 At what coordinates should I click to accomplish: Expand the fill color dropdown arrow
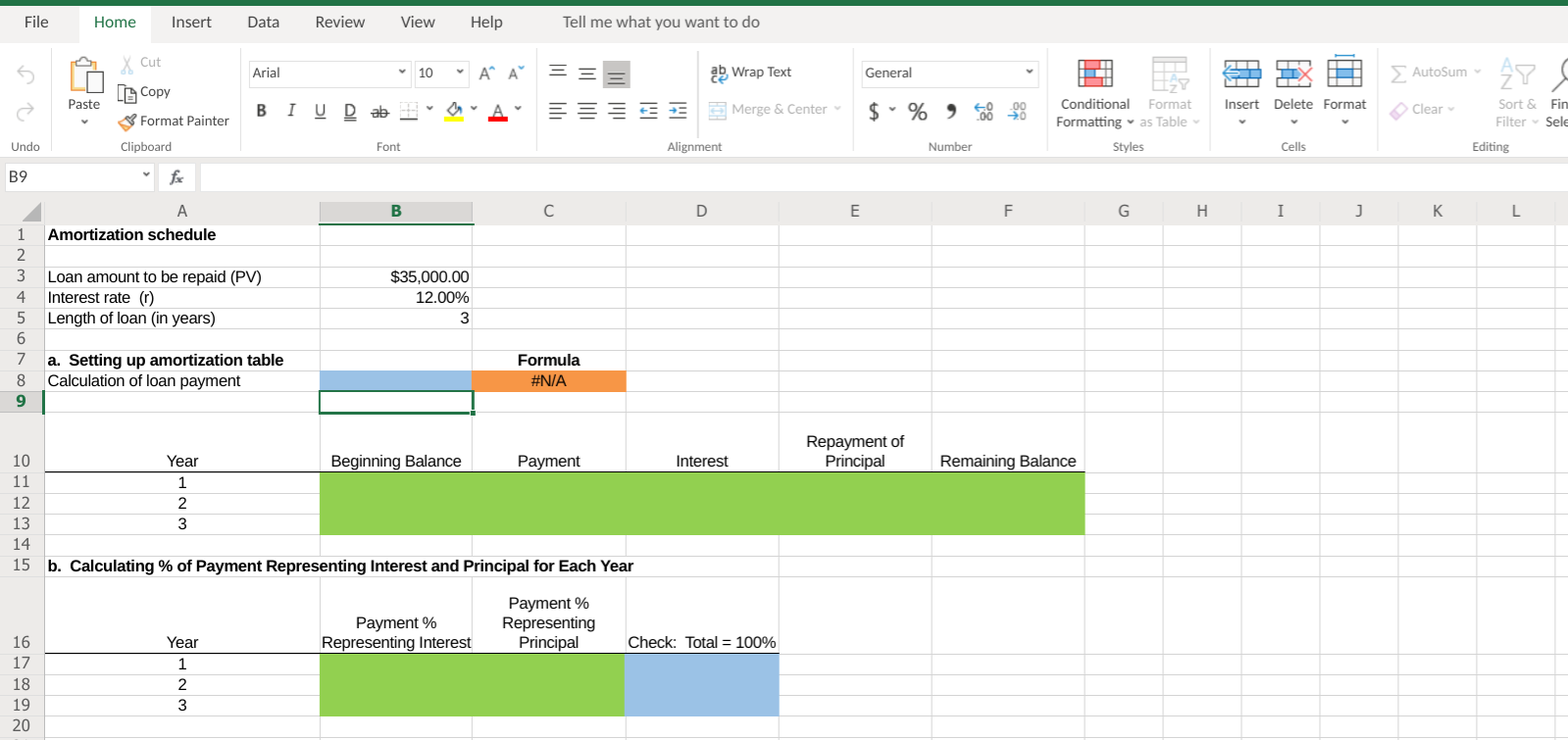474,109
